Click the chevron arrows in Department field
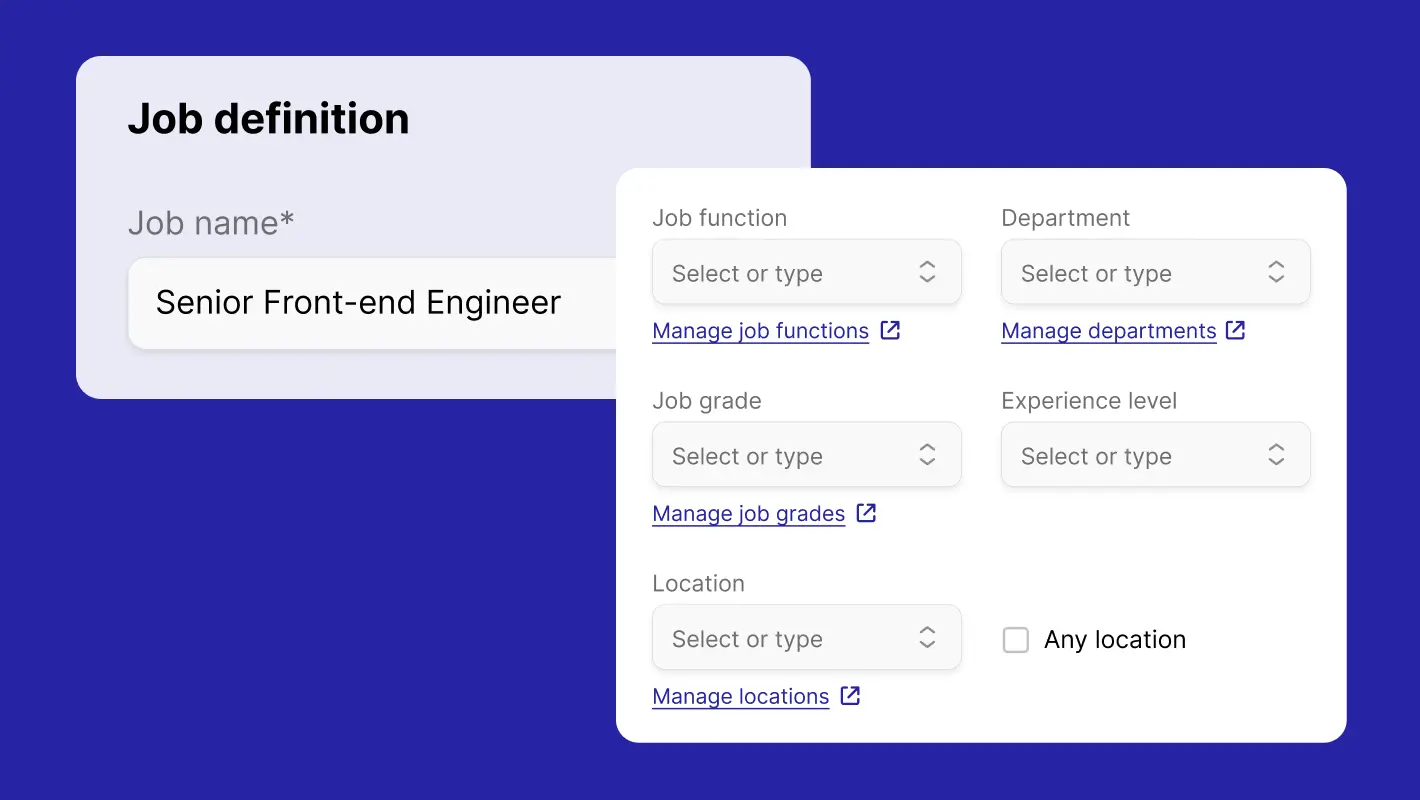 click(x=1276, y=272)
